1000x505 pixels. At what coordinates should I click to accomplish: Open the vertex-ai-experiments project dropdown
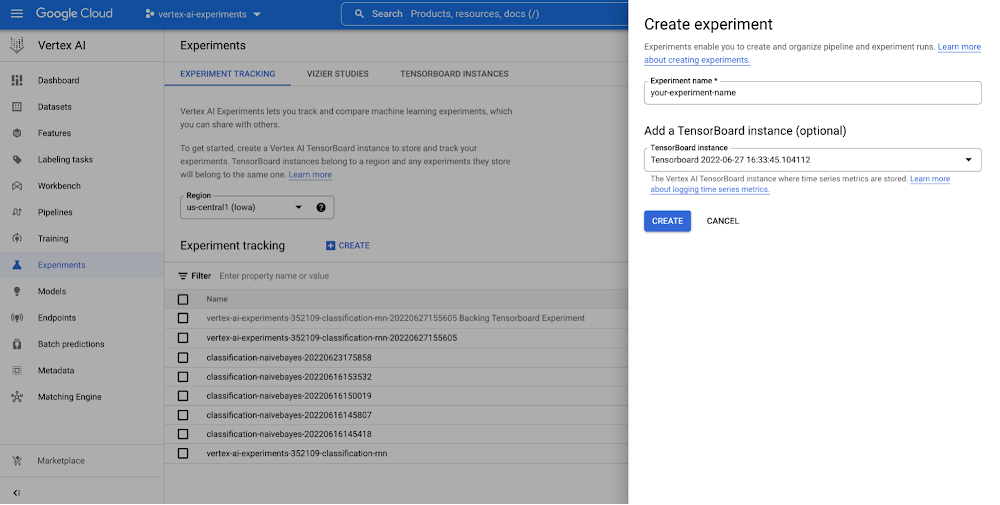click(203, 14)
